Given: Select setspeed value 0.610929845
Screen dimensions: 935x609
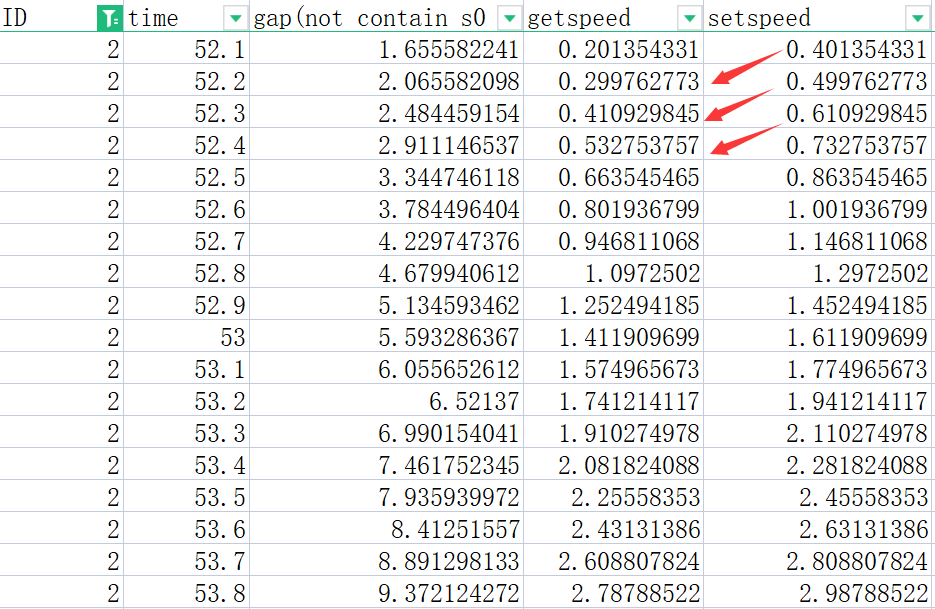Looking at the screenshot, I should tap(817, 113).
